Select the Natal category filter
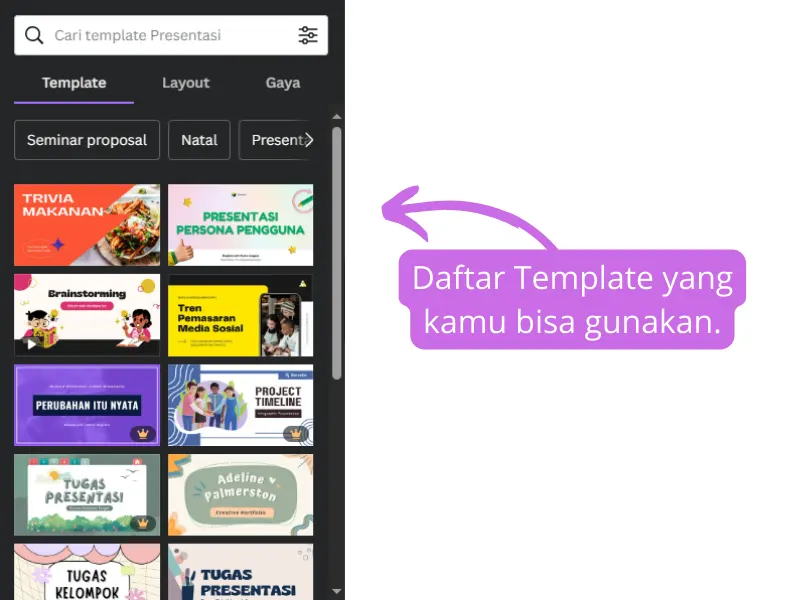800x600 pixels. 199,140
